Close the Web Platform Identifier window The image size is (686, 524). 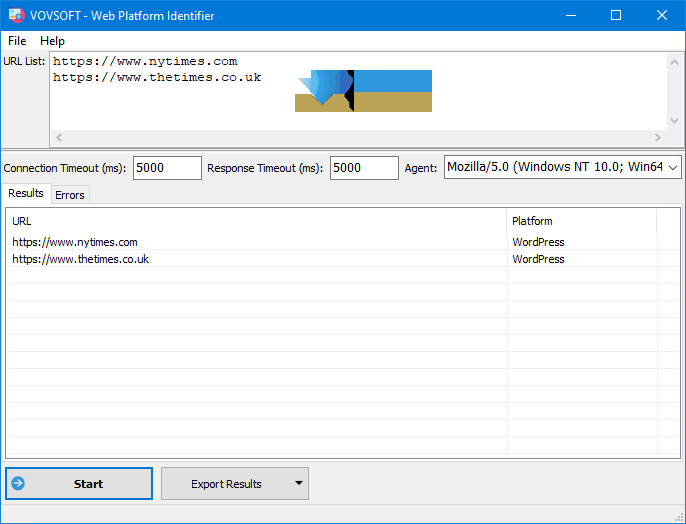coord(662,15)
